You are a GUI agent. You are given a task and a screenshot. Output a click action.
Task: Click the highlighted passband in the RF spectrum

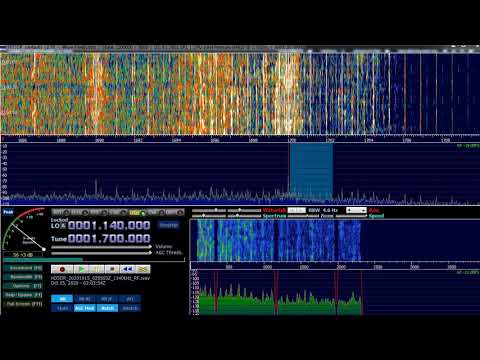tap(311, 172)
